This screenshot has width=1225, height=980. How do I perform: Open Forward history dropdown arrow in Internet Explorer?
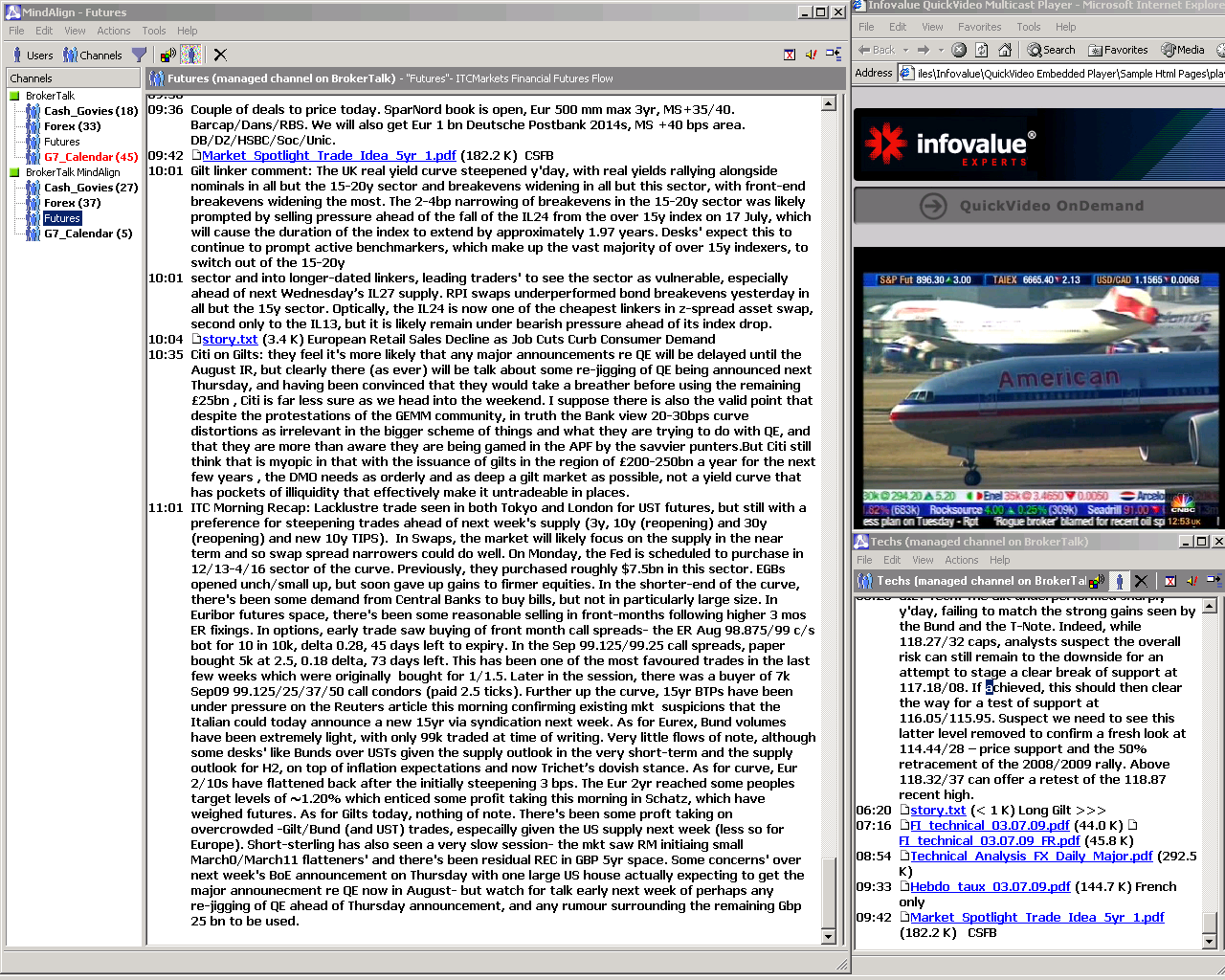click(941, 50)
